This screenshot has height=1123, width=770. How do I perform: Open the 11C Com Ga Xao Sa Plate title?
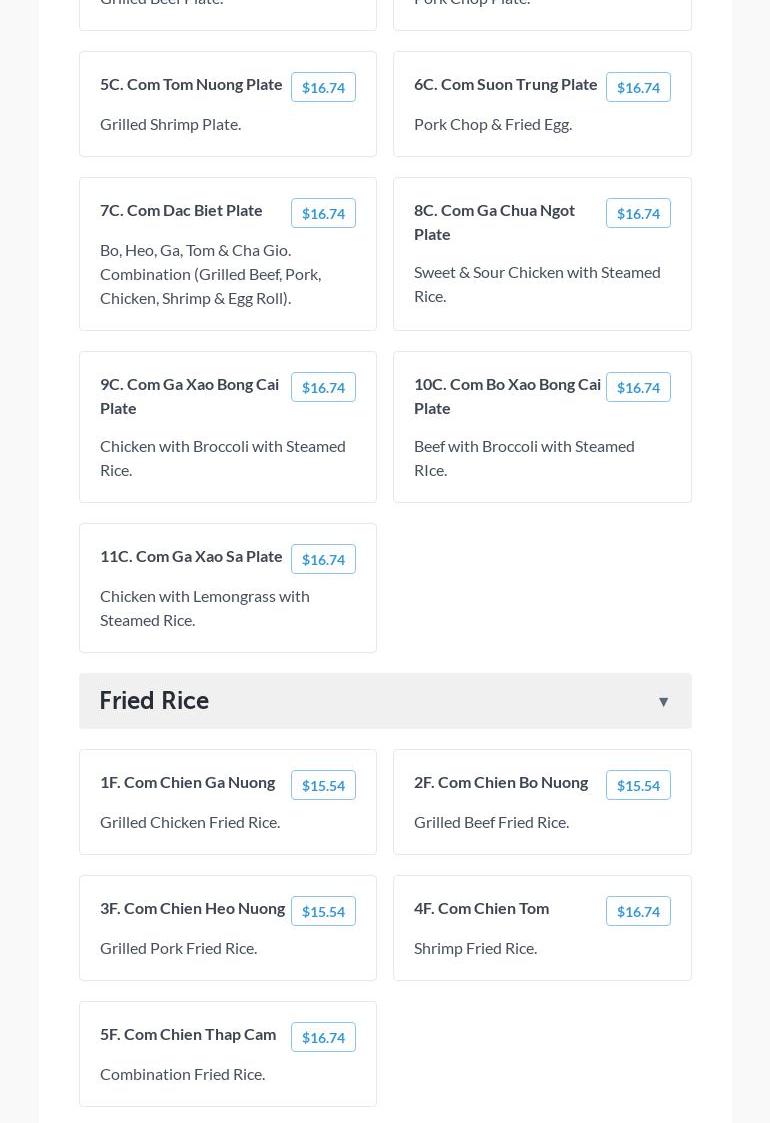(x=191, y=556)
